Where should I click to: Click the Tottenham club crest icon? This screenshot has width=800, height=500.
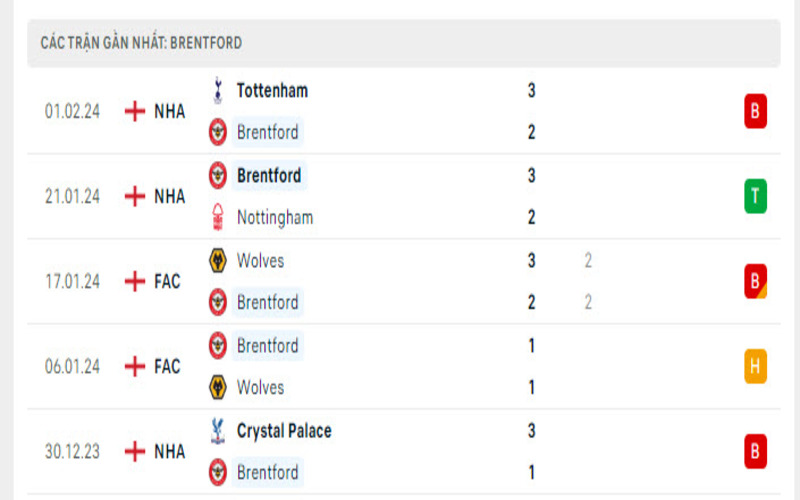point(217,90)
